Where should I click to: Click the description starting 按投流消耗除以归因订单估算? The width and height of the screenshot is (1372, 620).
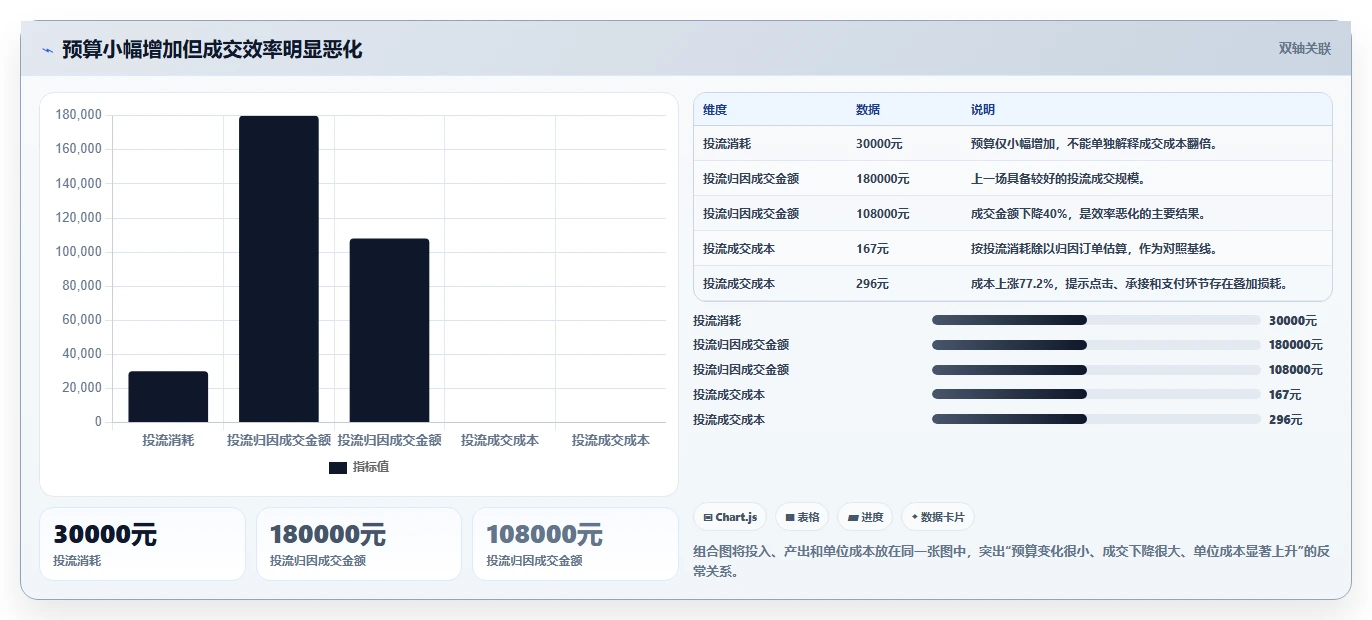[1094, 249]
